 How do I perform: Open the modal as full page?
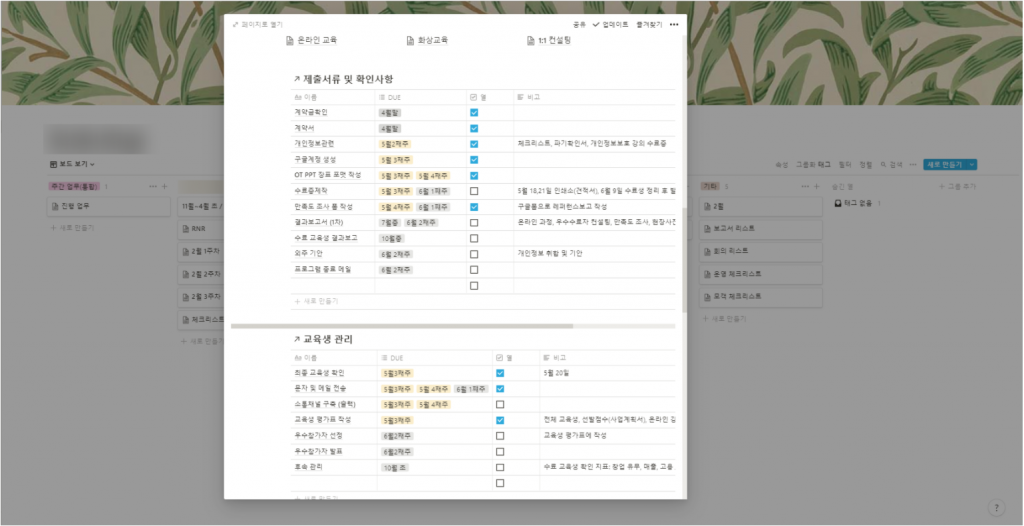tap(258, 24)
